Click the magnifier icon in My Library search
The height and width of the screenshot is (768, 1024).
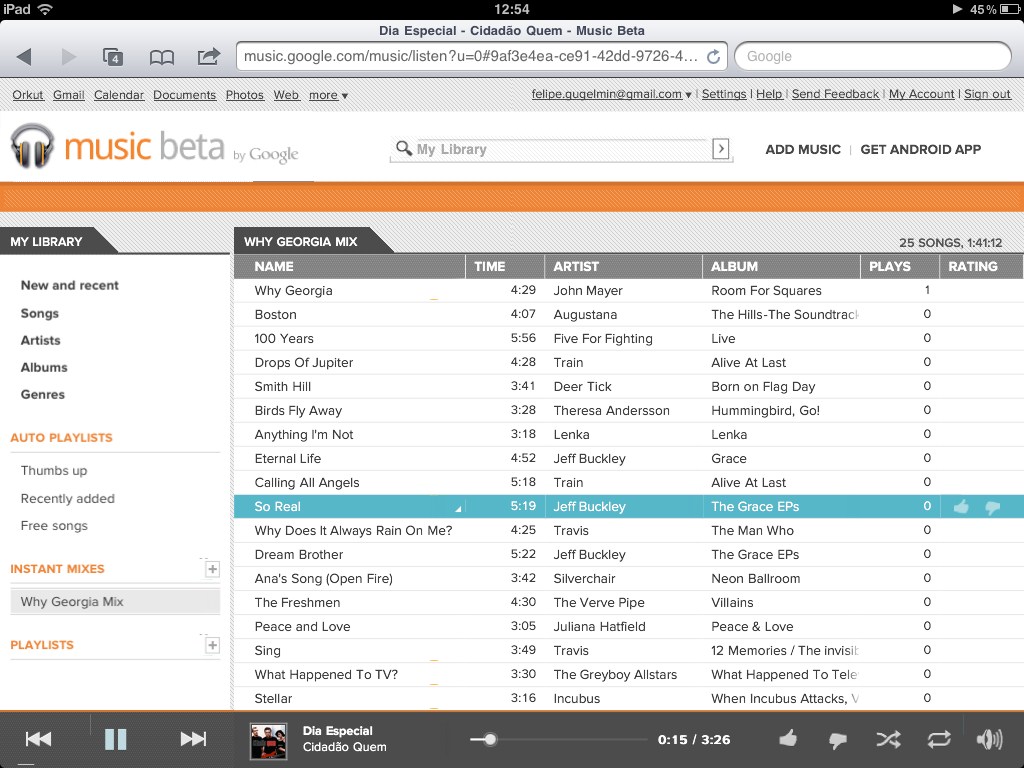pos(404,148)
